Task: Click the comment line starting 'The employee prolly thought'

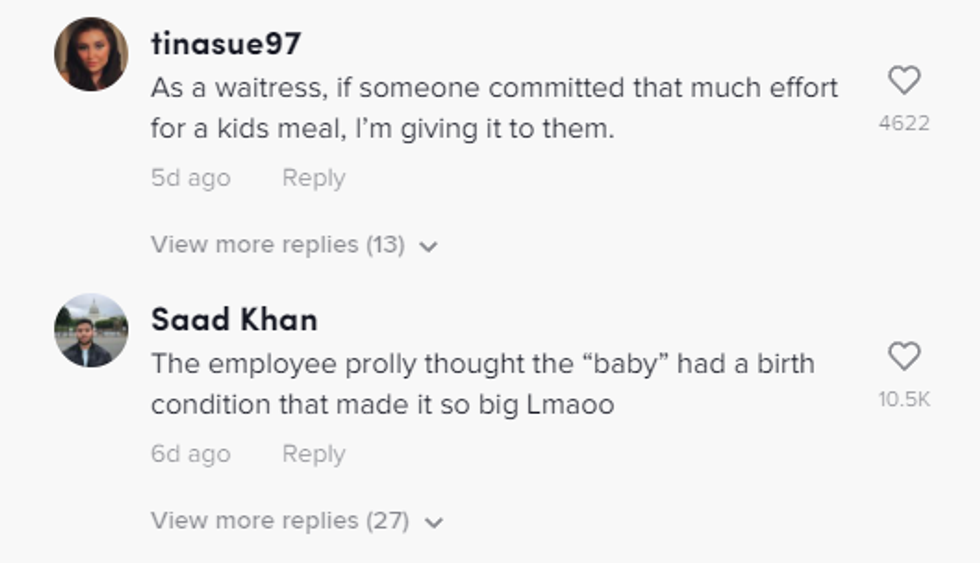Action: pos(482,364)
